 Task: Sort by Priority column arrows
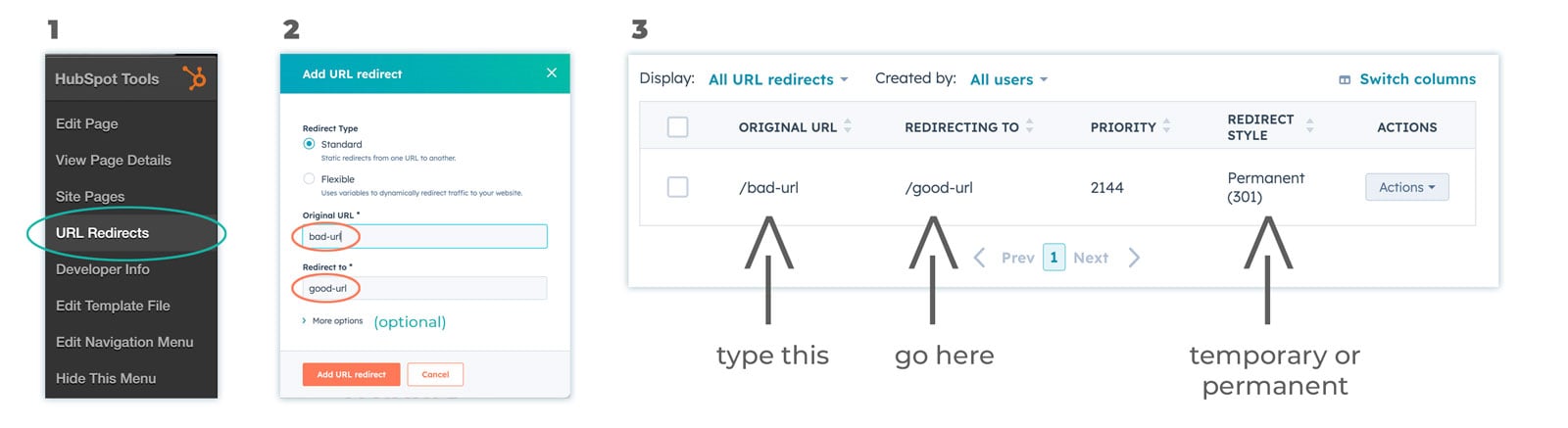click(x=1166, y=126)
